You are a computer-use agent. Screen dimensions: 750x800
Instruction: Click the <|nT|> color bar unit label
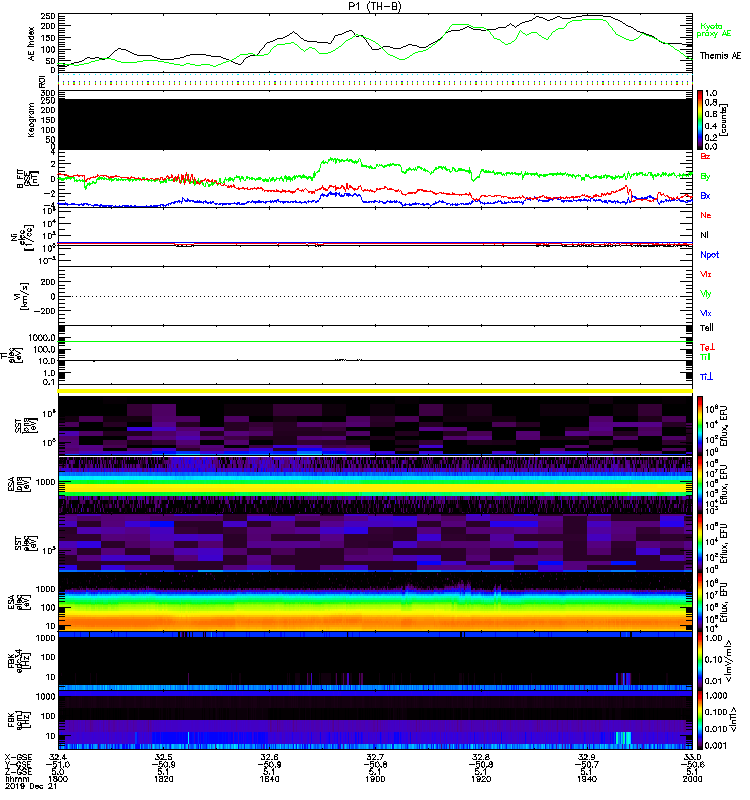point(734,720)
